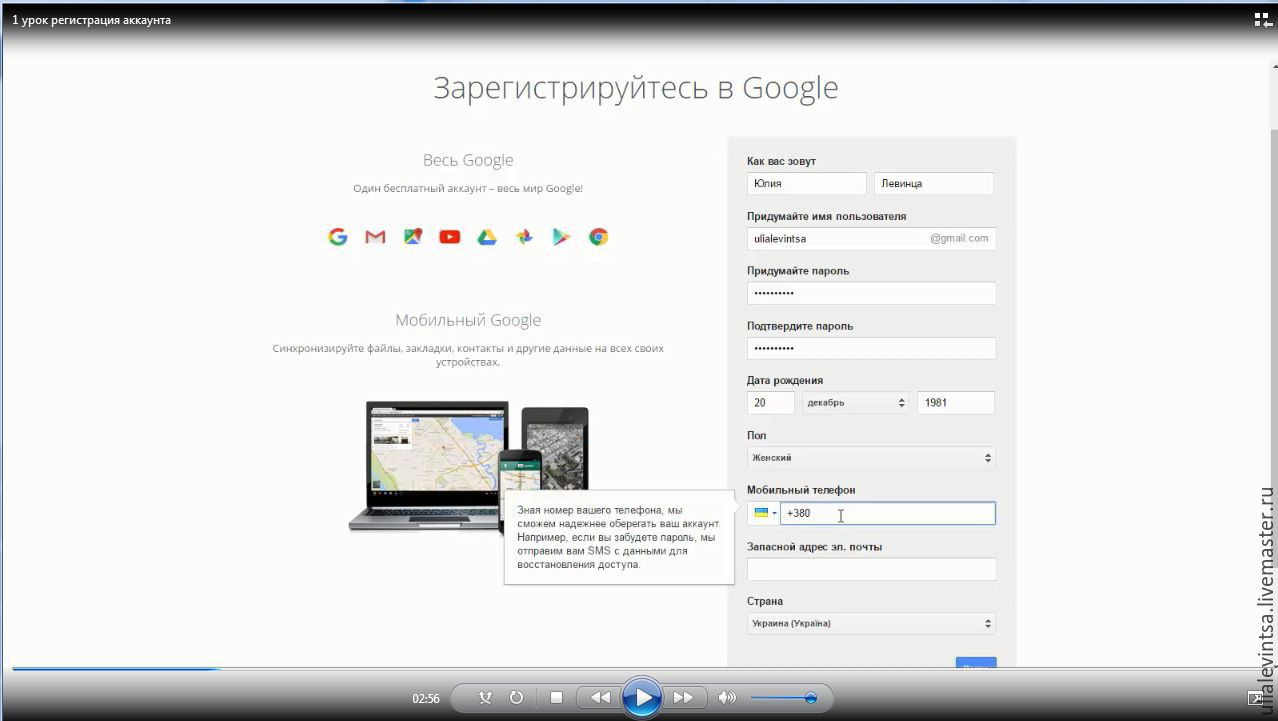This screenshot has height=721, width=1278.
Task: Click the birth year field 1981
Action: [956, 402]
